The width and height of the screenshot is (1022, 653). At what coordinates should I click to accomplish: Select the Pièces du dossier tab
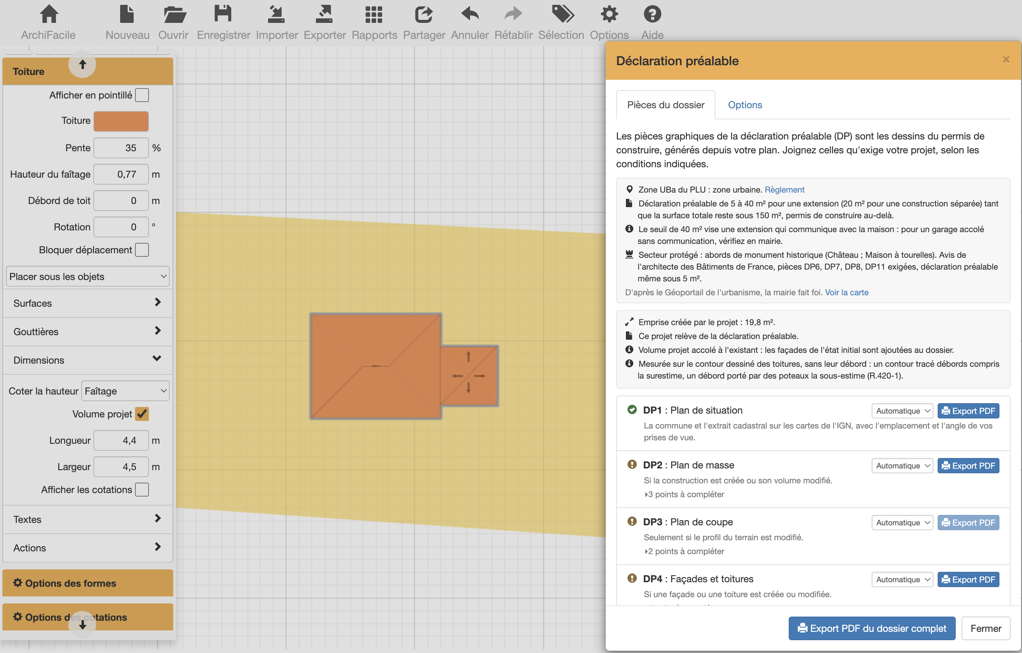tap(665, 105)
